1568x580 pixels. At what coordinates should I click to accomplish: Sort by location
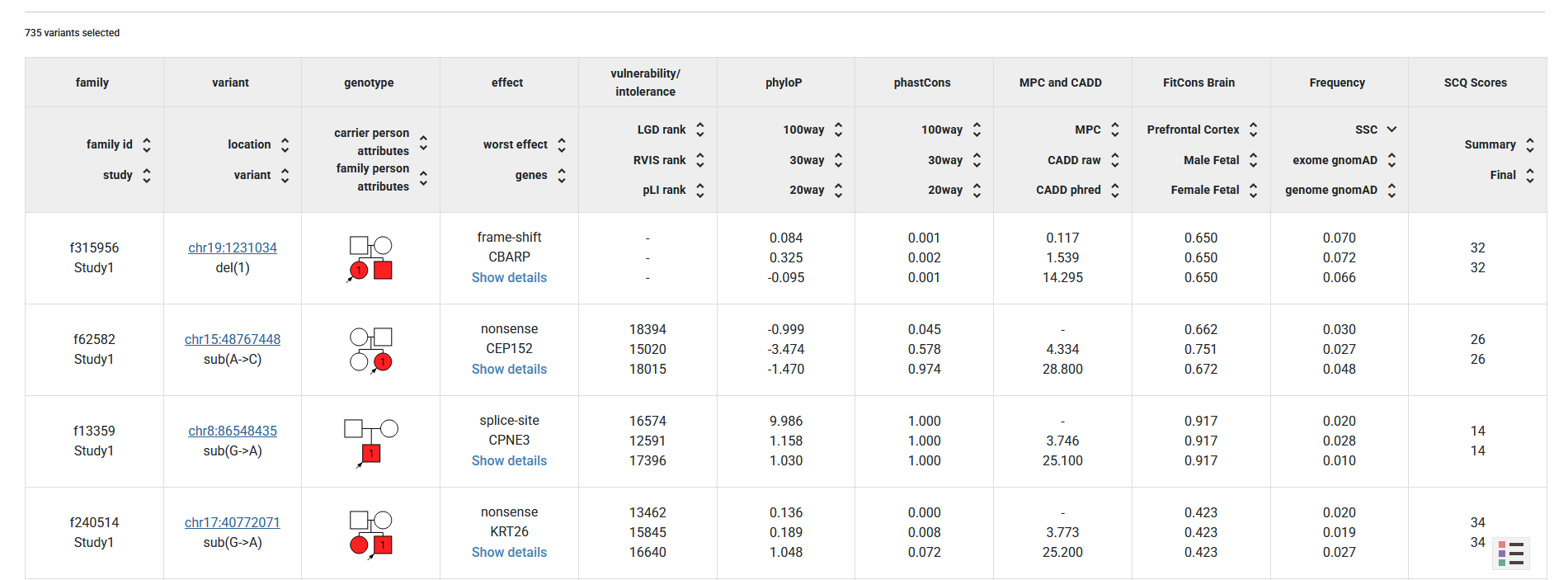click(285, 144)
